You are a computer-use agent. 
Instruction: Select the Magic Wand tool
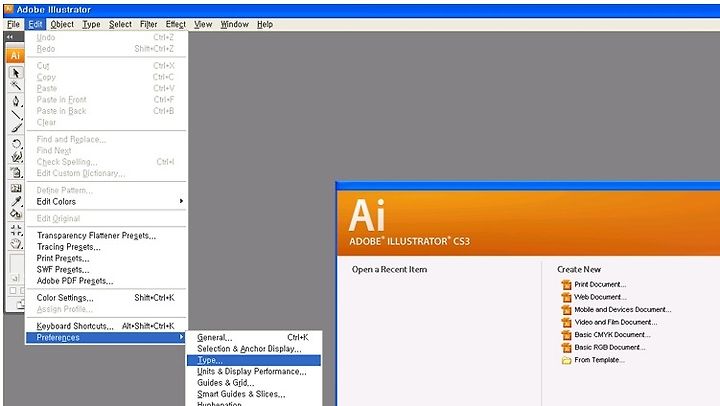[x=16, y=86]
